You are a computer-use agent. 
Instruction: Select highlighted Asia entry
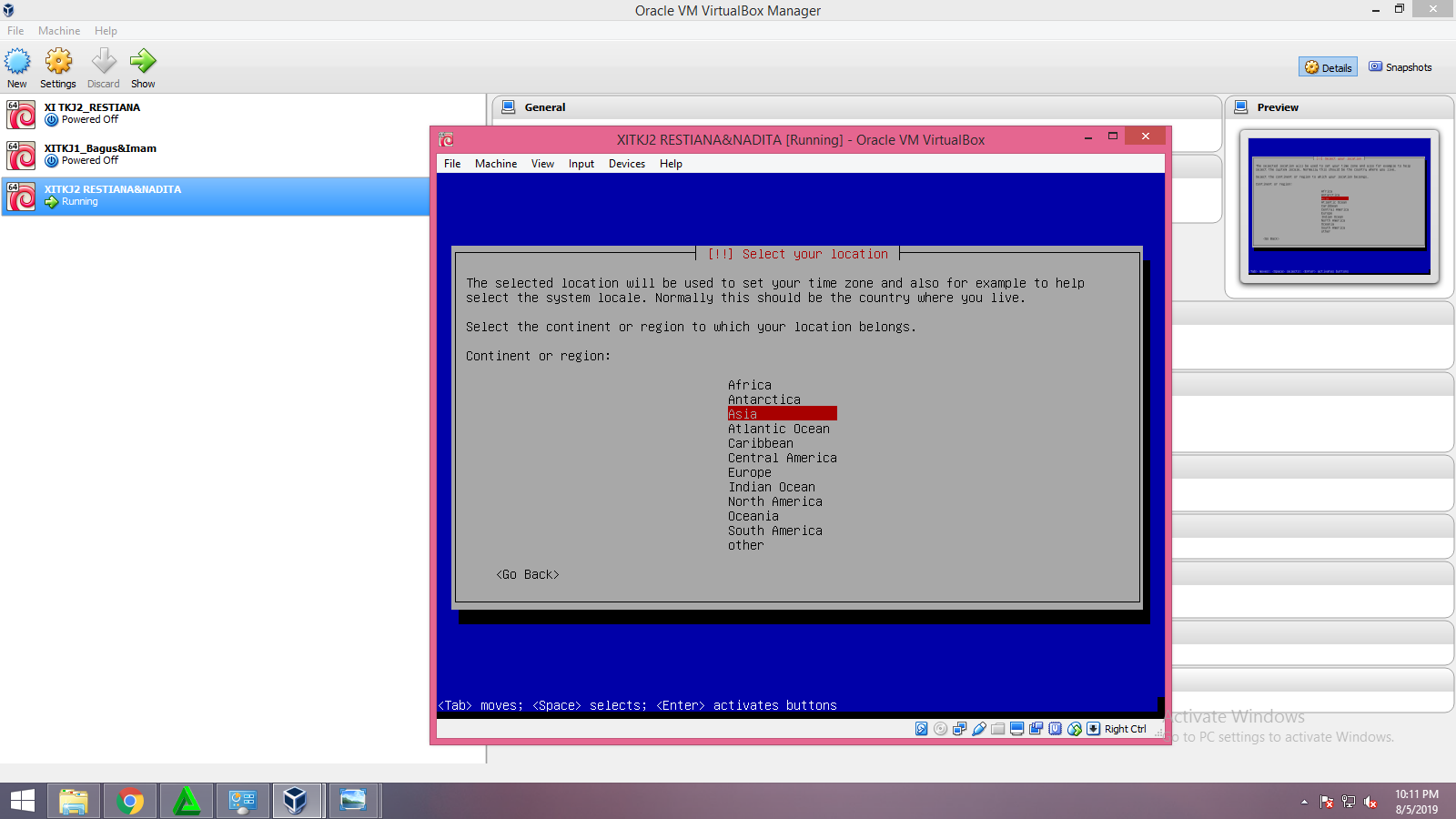click(782, 414)
